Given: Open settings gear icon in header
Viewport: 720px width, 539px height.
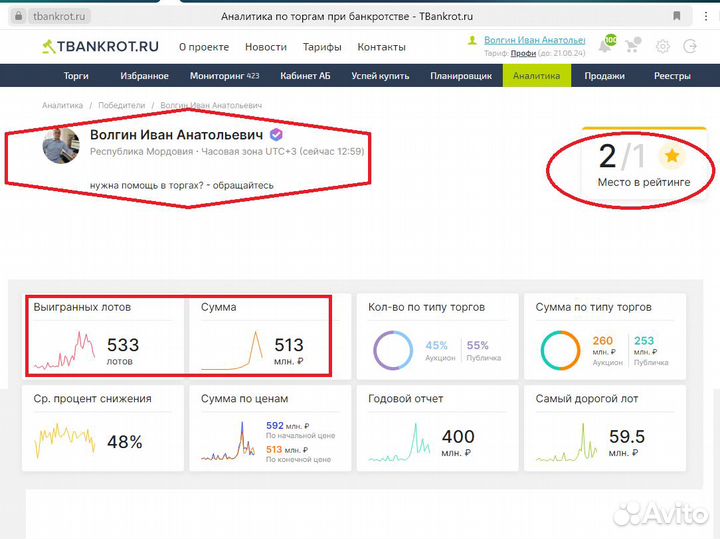Looking at the screenshot, I should click(x=662, y=47).
